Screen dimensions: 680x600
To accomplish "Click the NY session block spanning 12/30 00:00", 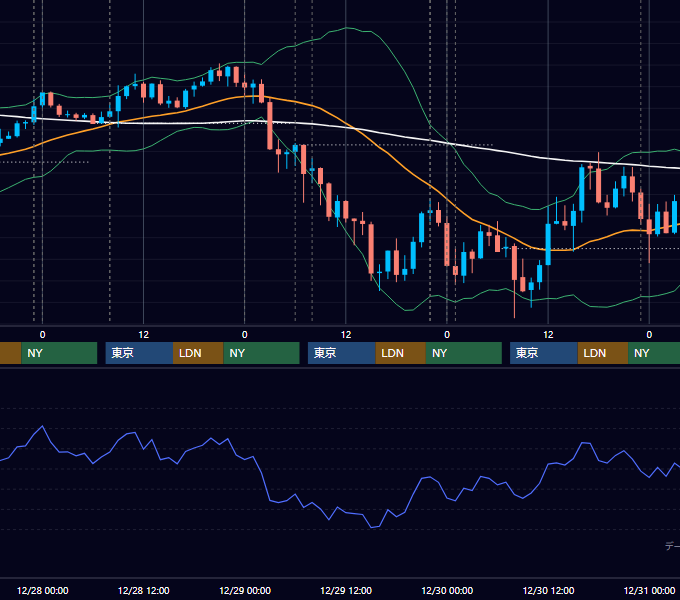I will (x=464, y=353).
